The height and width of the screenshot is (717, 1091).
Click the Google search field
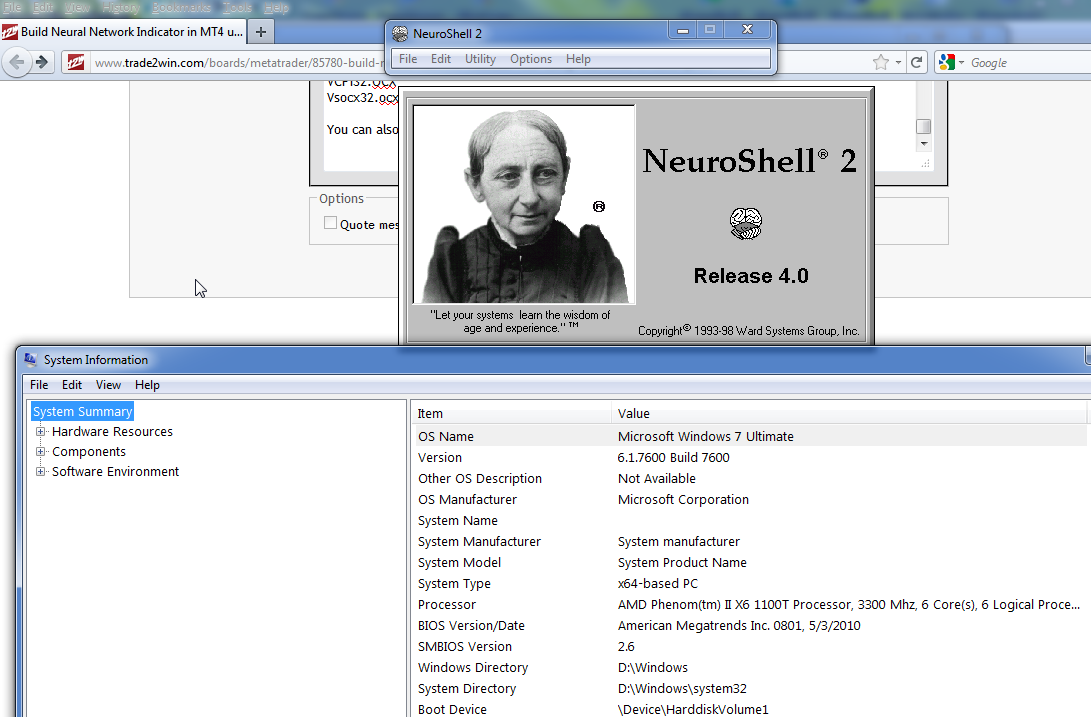pyautogui.click(x=1028, y=63)
